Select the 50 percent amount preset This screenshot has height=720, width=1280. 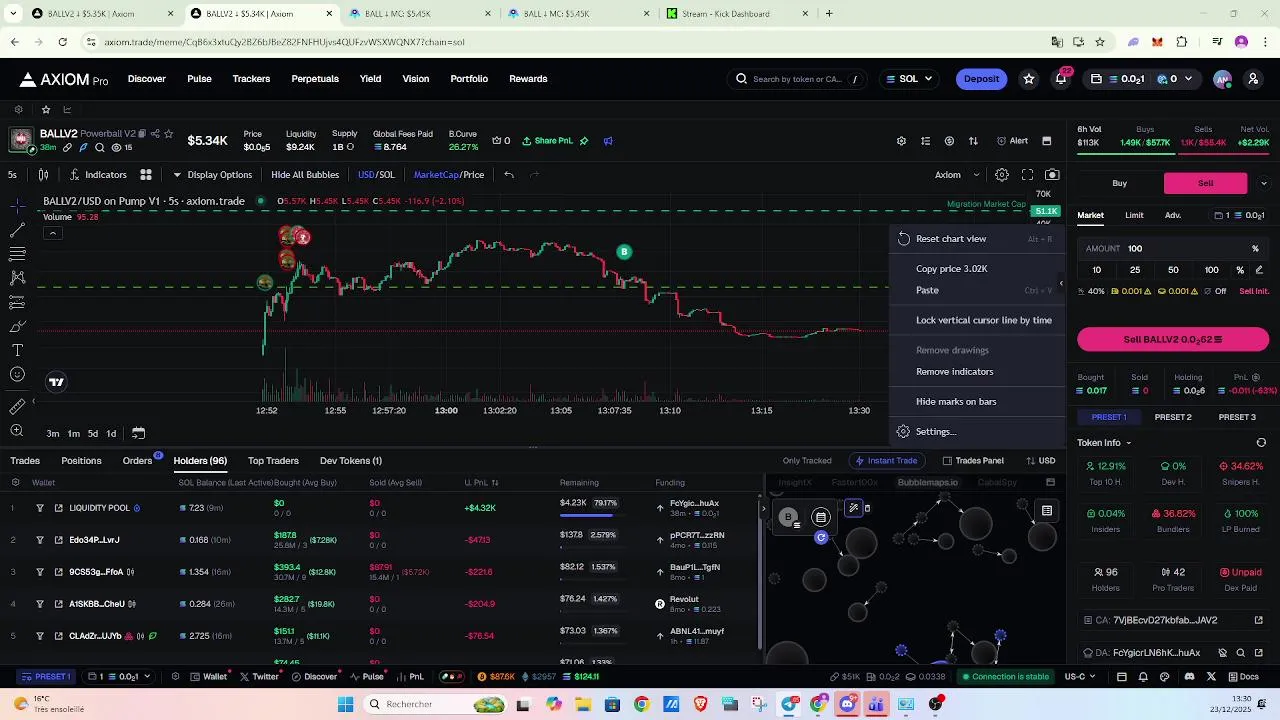[1173, 270]
